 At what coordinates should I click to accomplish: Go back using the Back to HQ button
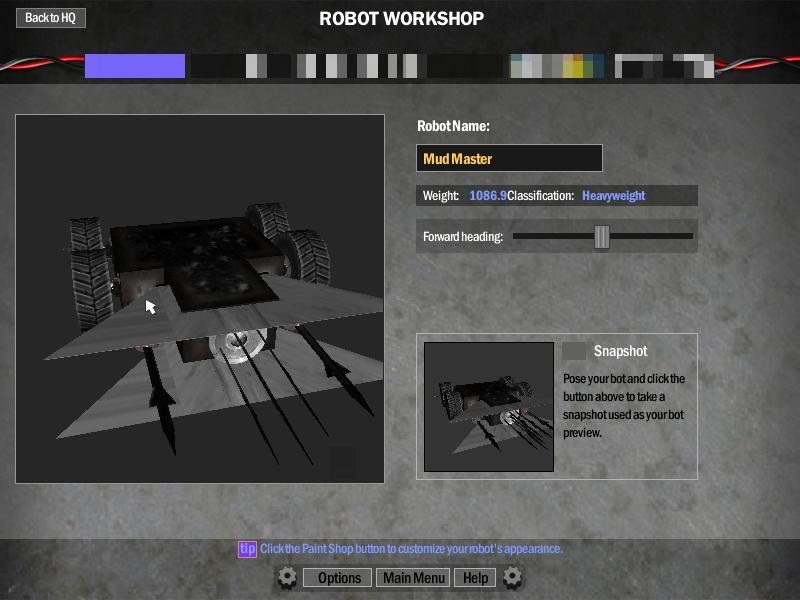click(51, 18)
